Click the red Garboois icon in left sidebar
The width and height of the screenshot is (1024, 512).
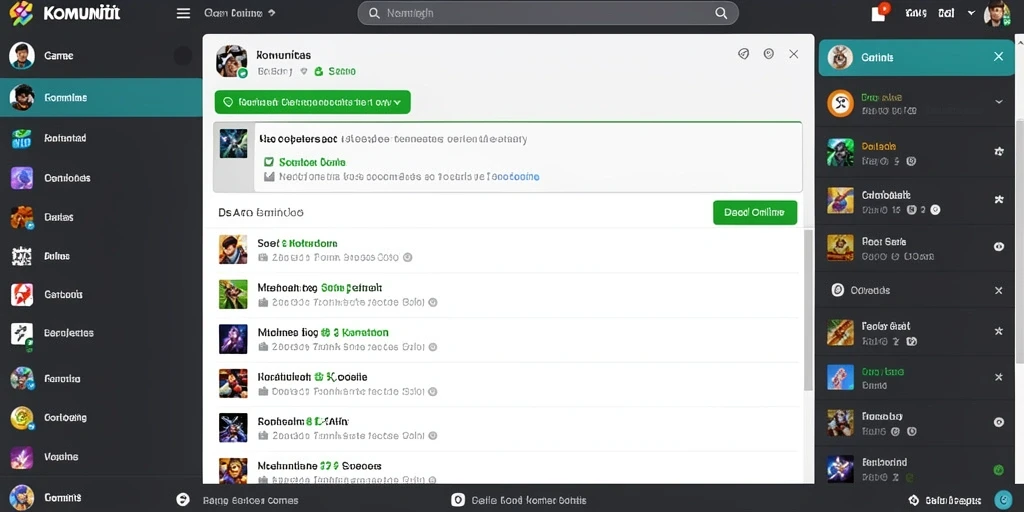(22, 295)
